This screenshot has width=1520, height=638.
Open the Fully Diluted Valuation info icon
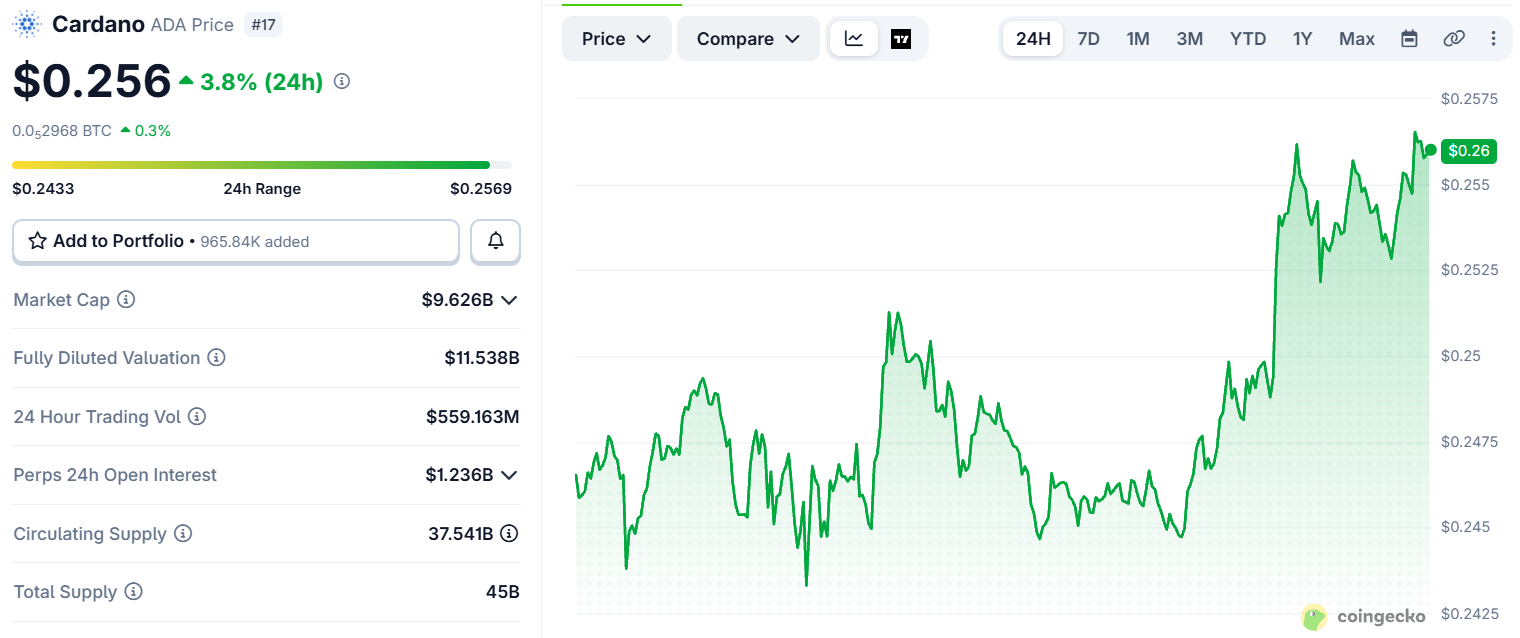point(216,358)
